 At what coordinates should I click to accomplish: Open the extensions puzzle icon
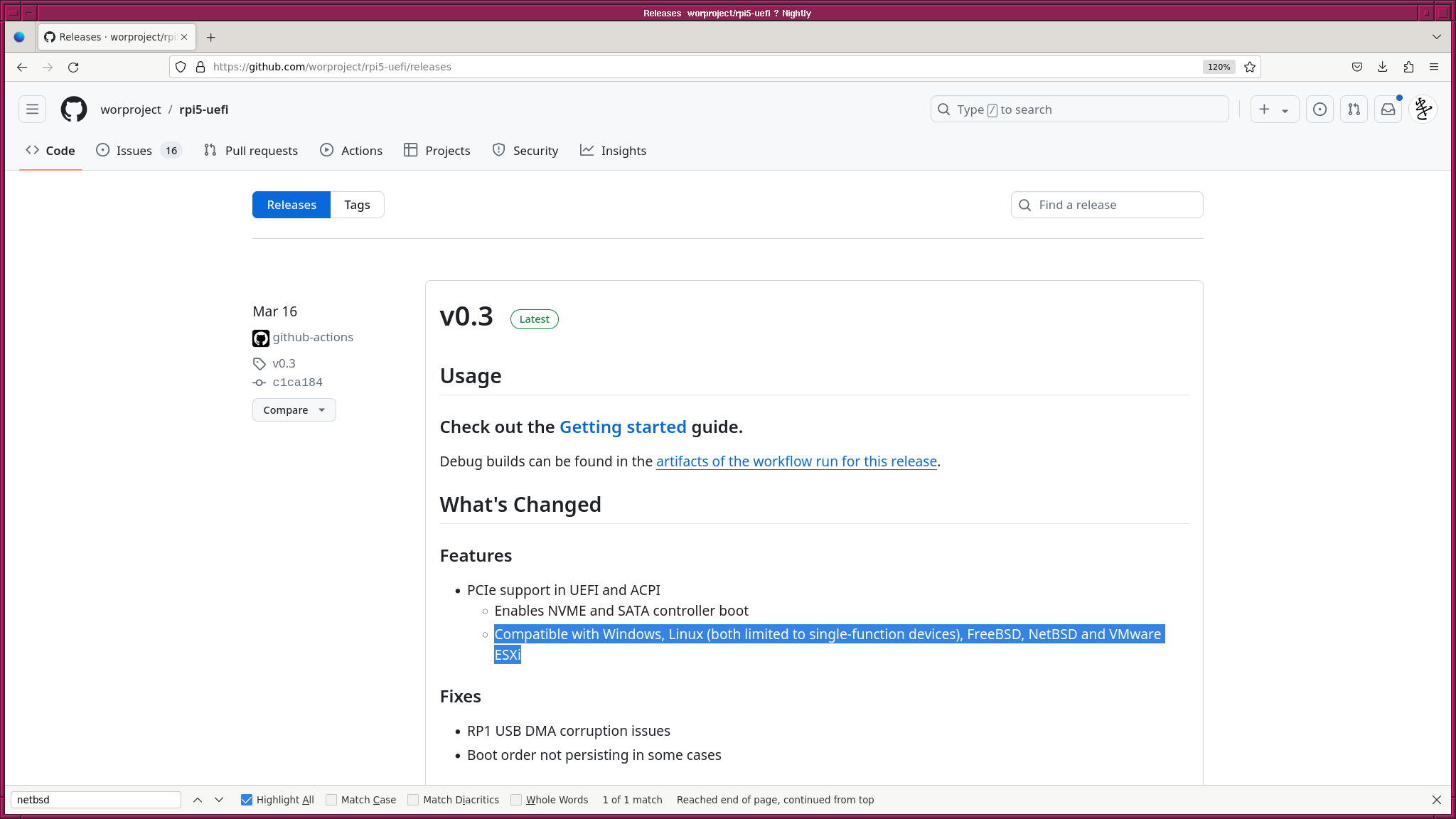click(1408, 67)
